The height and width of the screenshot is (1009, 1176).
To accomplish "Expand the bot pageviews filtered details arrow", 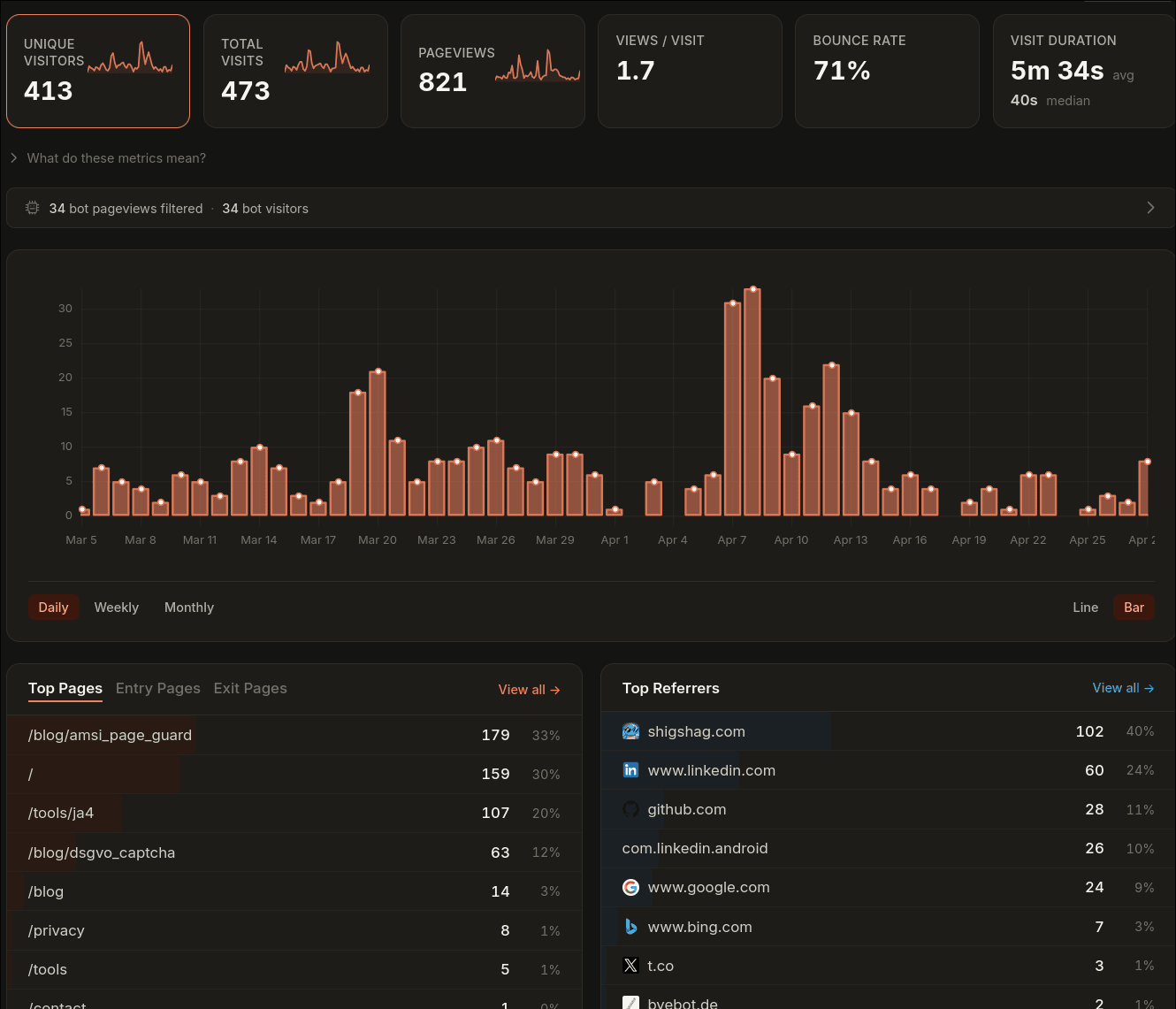I will click(x=1150, y=208).
